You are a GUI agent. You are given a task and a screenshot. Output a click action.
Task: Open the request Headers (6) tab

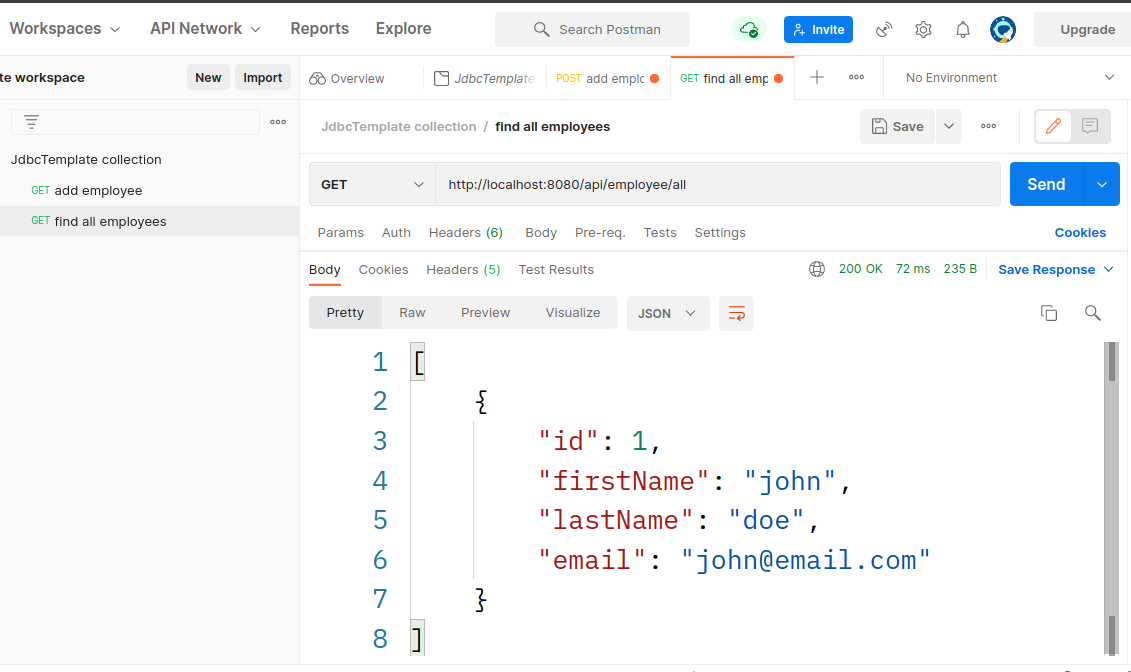point(465,233)
